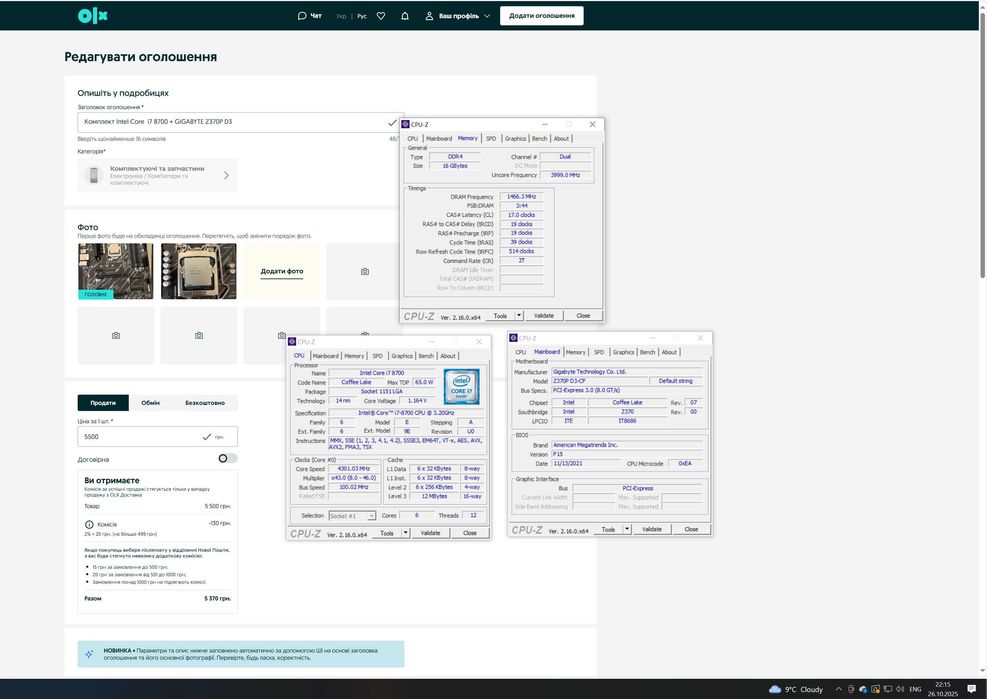Click the blue cloud tray icon
The height and width of the screenshot is (699, 987).
(x=863, y=689)
